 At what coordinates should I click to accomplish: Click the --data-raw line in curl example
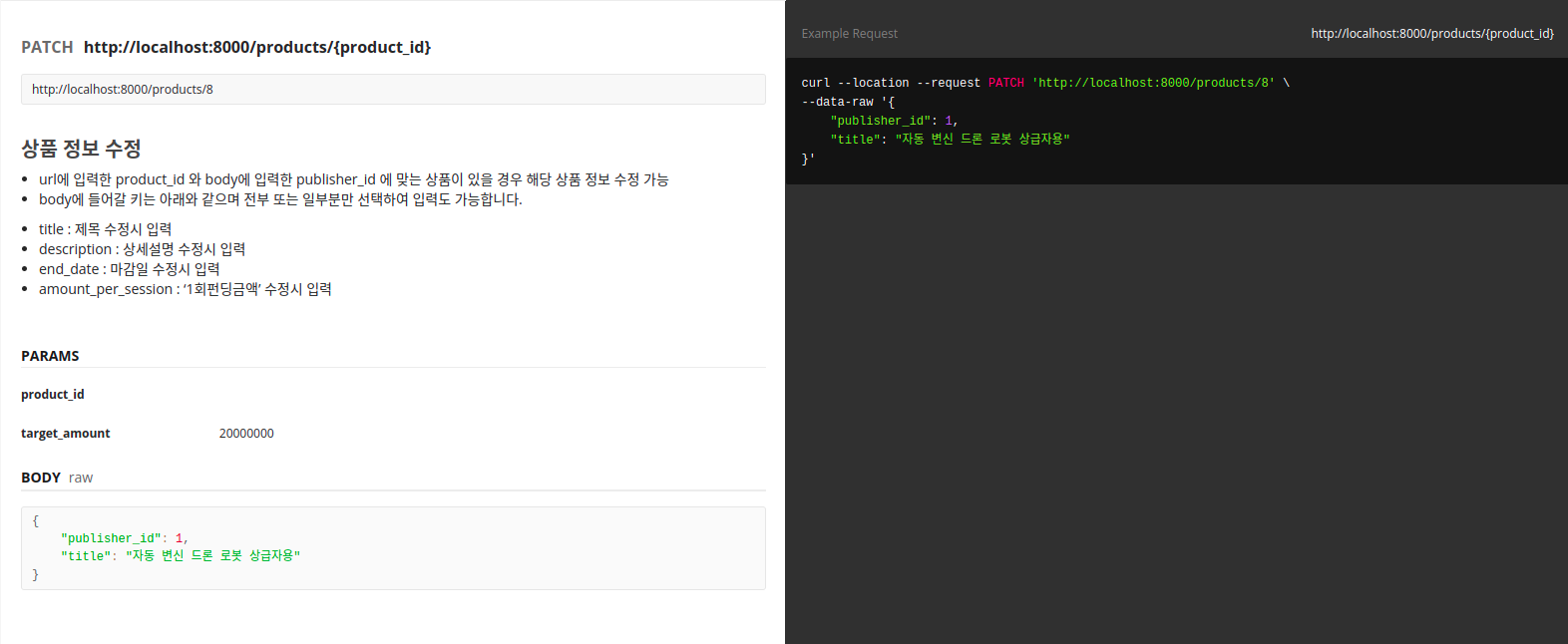[848, 102]
